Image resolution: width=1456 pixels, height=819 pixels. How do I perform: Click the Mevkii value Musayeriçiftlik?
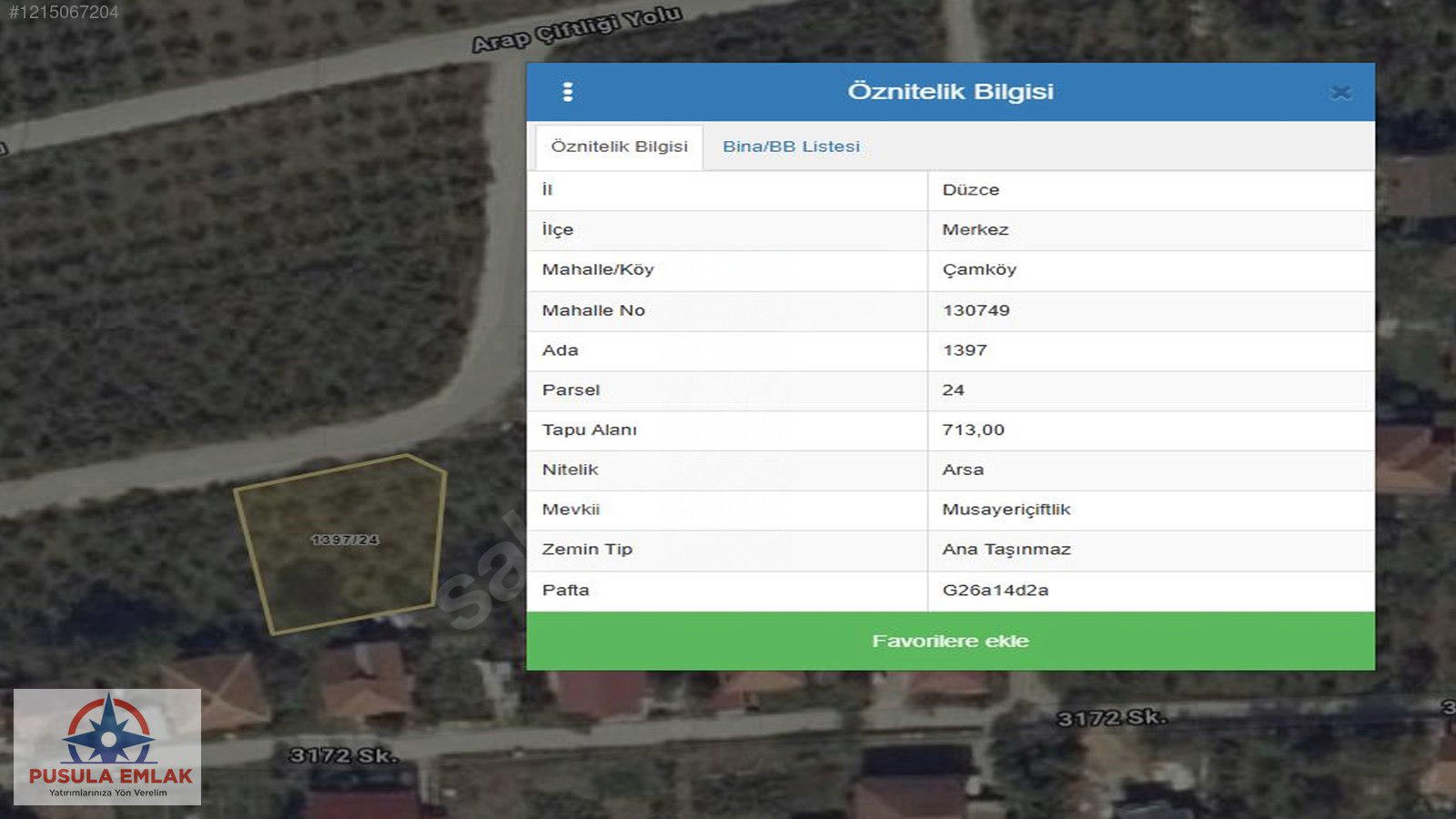[x=1006, y=510]
